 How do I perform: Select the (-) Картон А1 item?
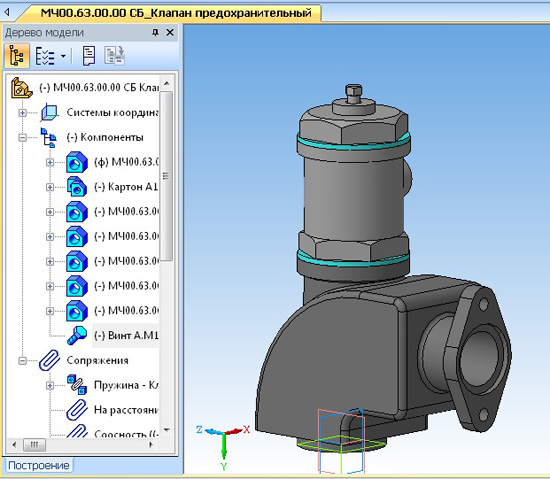[126, 187]
